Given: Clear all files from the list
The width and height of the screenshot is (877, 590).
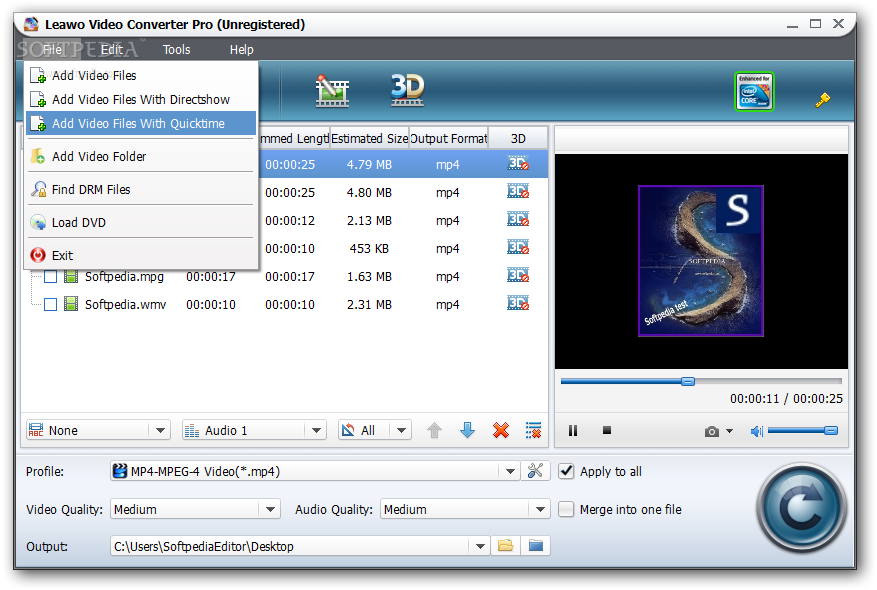Looking at the screenshot, I should (x=534, y=430).
